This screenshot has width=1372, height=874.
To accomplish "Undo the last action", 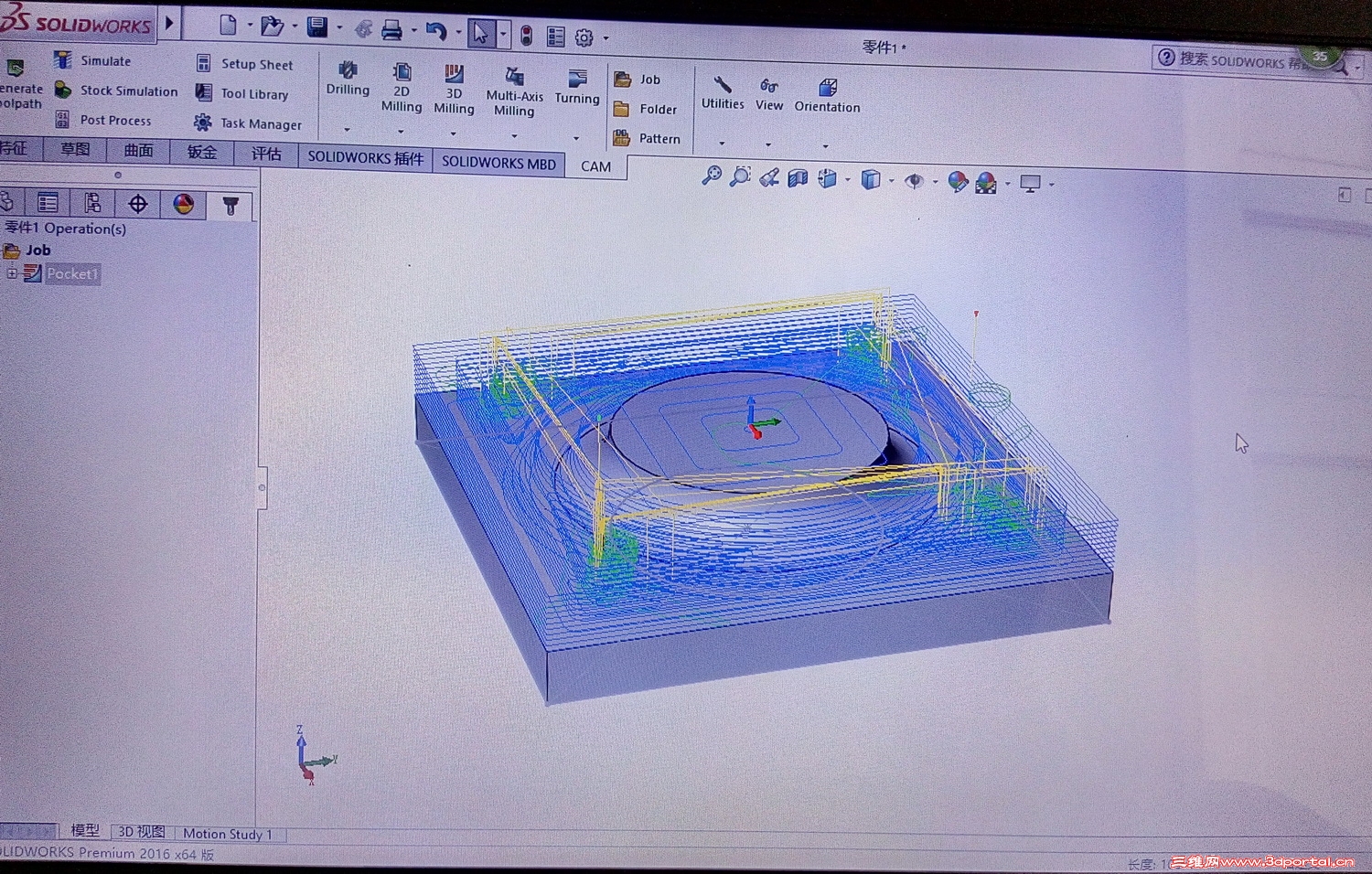I will [x=435, y=32].
